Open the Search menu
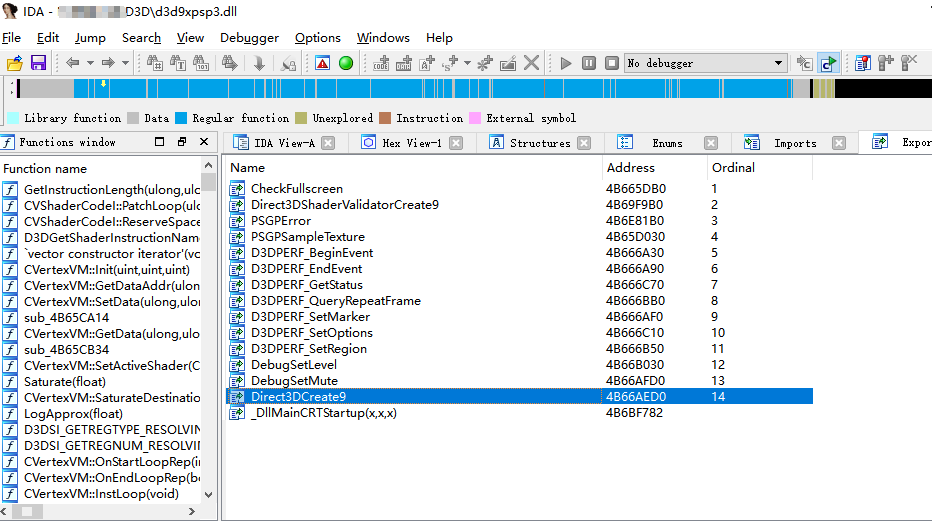 tap(141, 37)
